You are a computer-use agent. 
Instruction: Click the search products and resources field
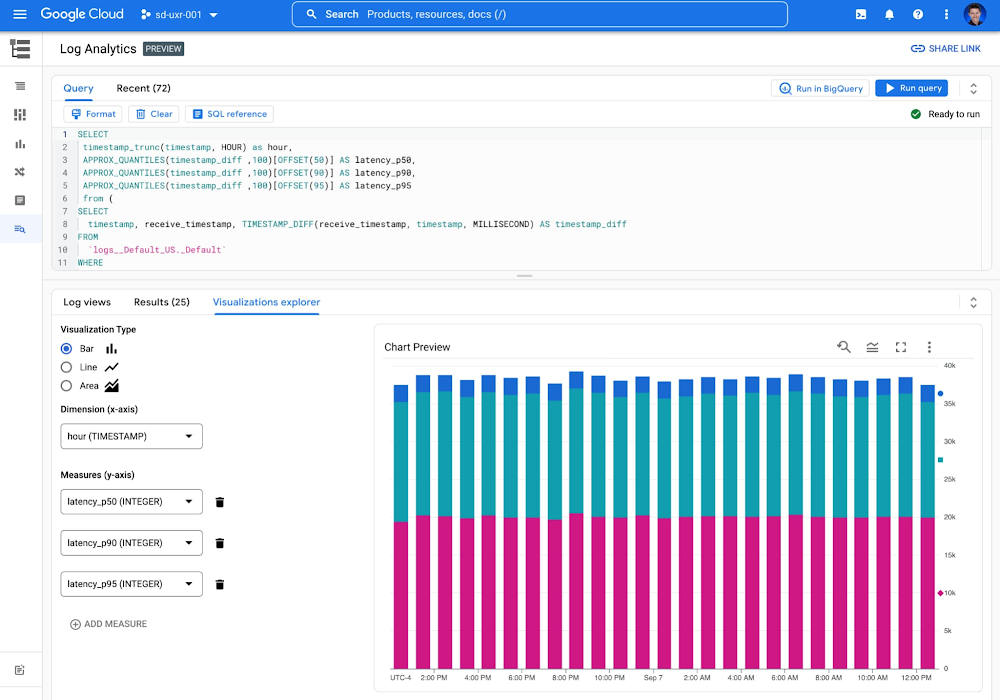tap(540, 14)
